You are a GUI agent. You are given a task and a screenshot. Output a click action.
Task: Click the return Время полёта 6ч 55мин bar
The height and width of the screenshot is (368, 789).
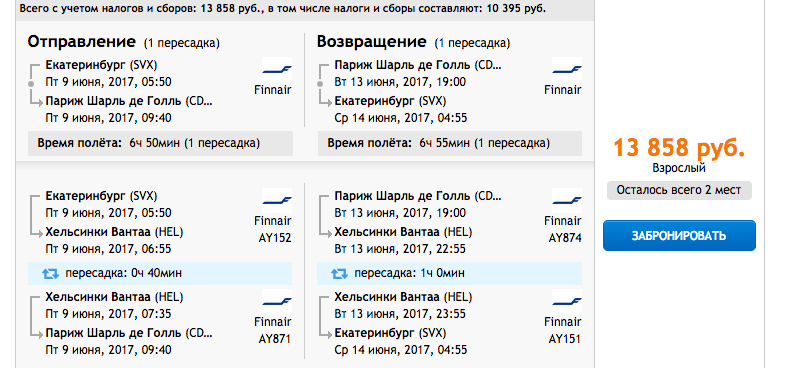coord(450,143)
